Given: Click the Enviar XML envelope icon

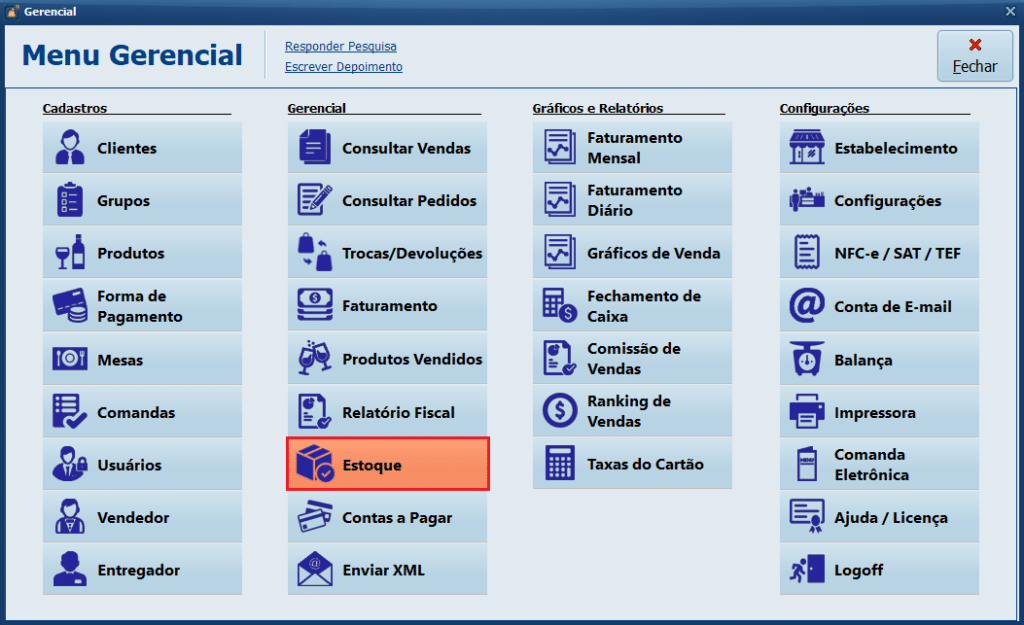Looking at the screenshot, I should pyautogui.click(x=315, y=570).
